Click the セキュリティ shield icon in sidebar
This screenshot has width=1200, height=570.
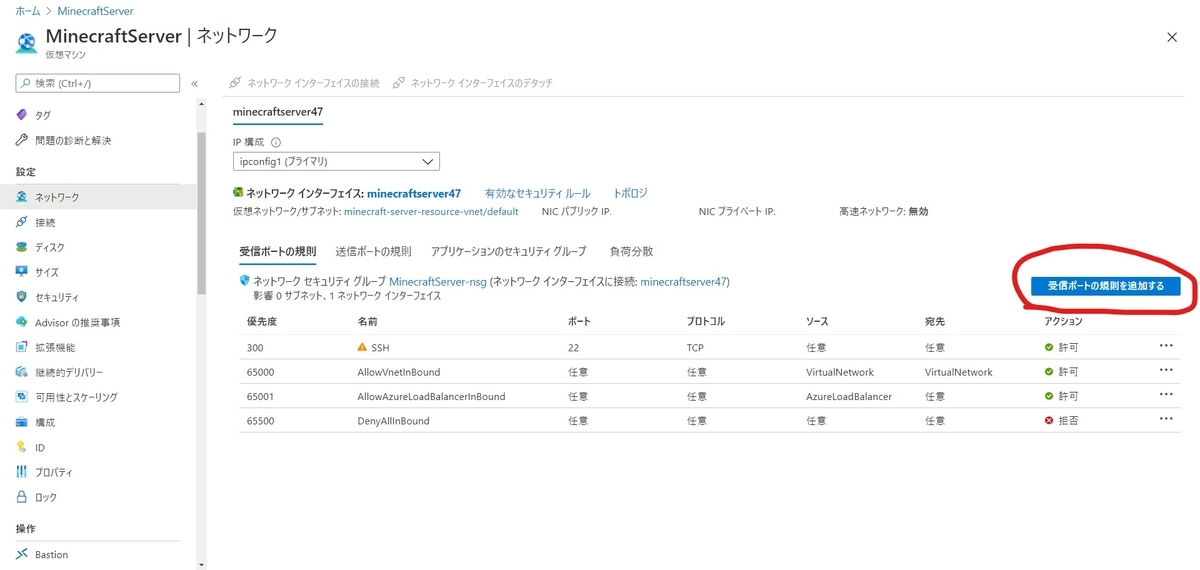point(22,297)
